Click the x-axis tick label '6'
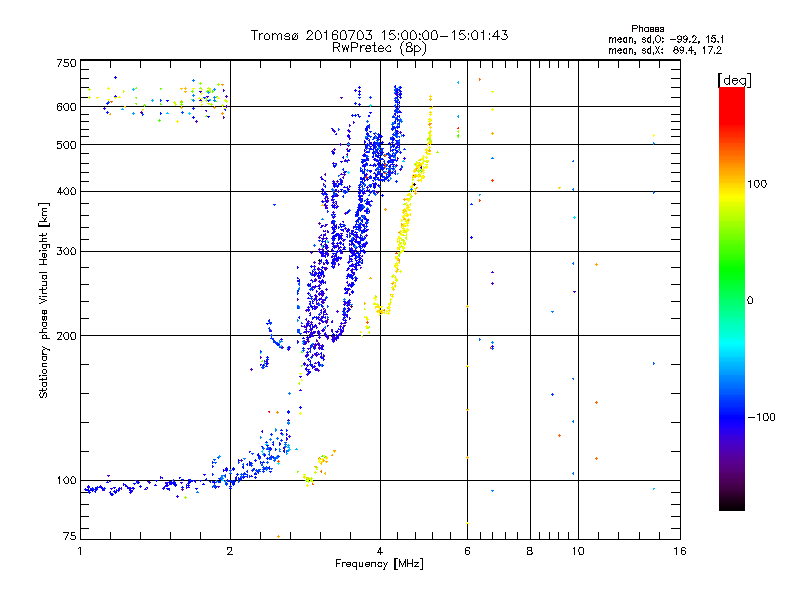Viewport: 800px width, 600px height. (x=467, y=551)
